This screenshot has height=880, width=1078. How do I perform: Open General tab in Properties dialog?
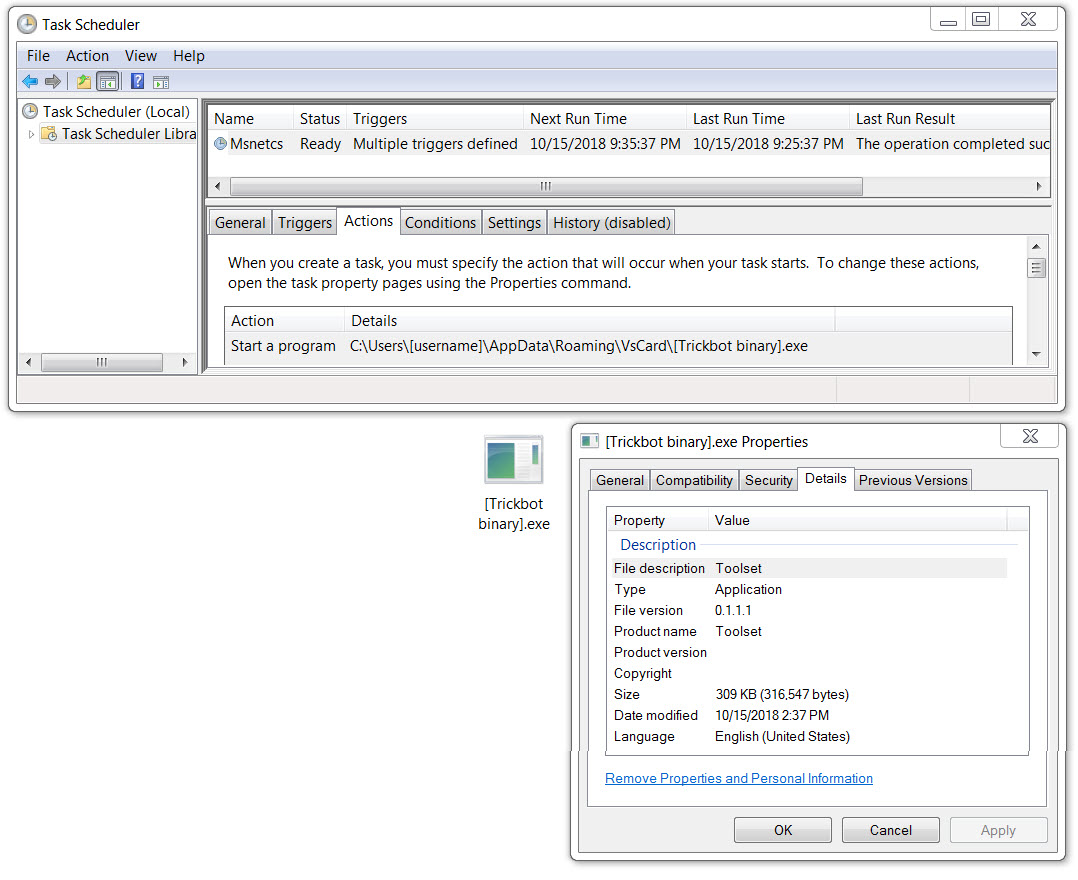619,480
